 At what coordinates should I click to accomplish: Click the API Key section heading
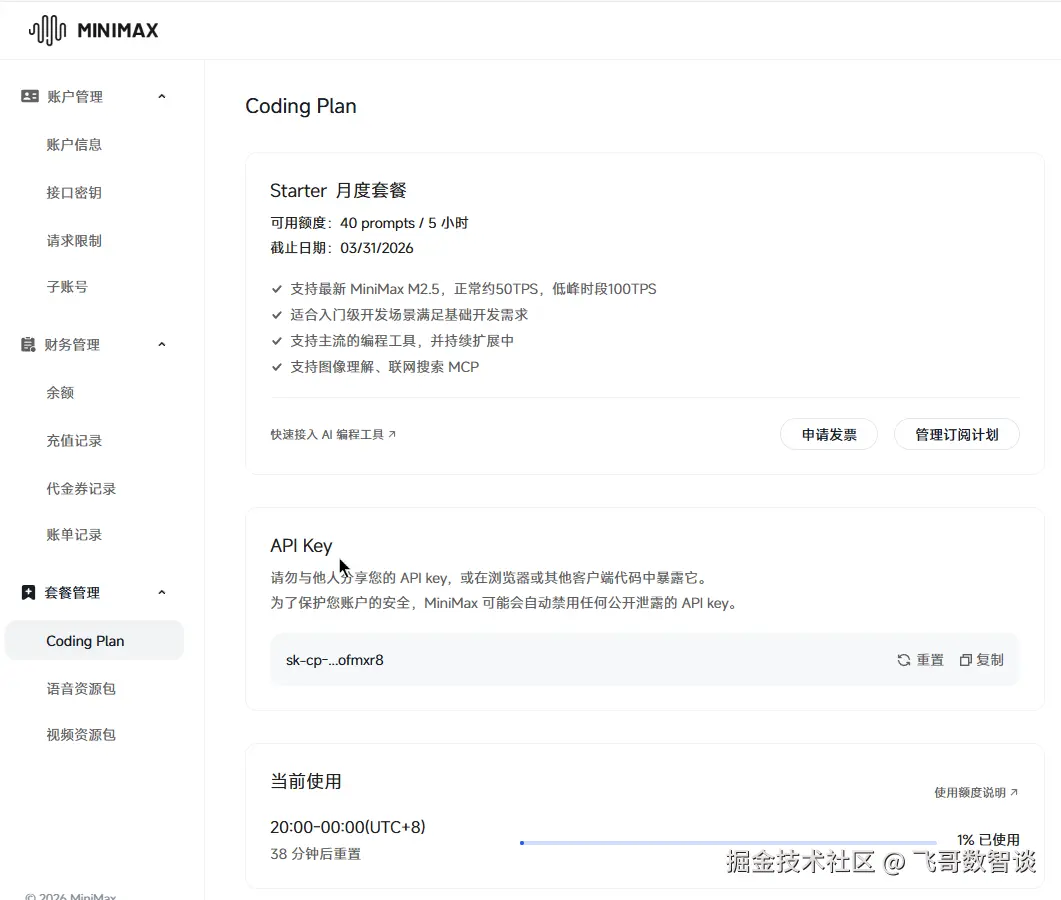301,545
